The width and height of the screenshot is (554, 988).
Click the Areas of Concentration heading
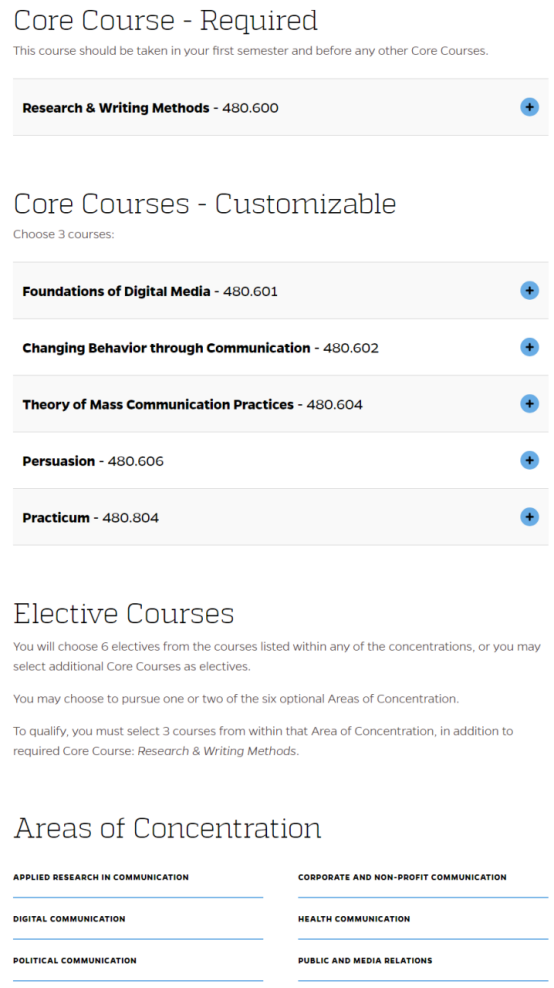(x=168, y=828)
